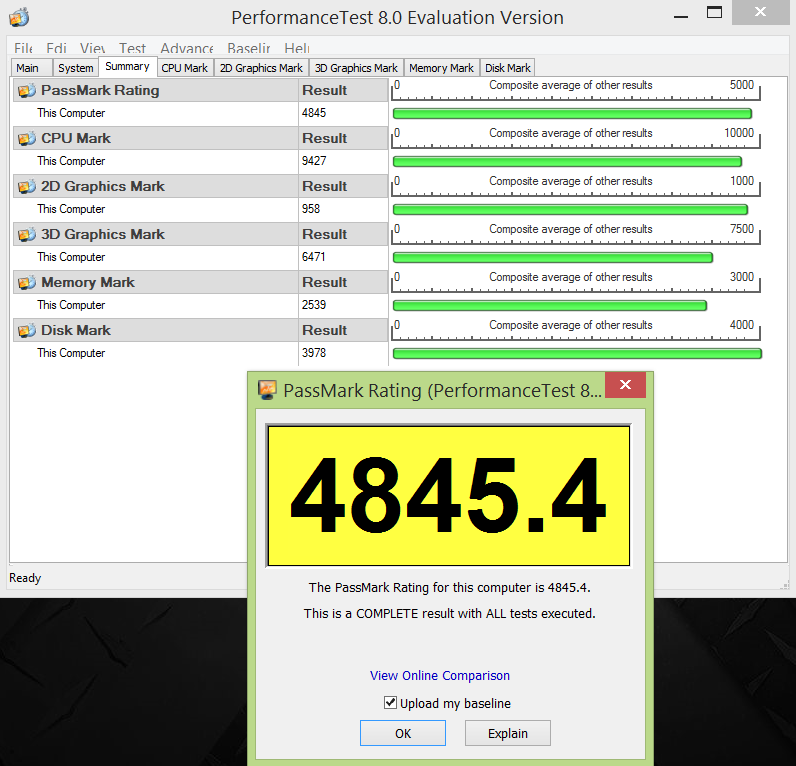
Task: Toggle the Upload my baseline checkbox
Action: click(x=390, y=703)
